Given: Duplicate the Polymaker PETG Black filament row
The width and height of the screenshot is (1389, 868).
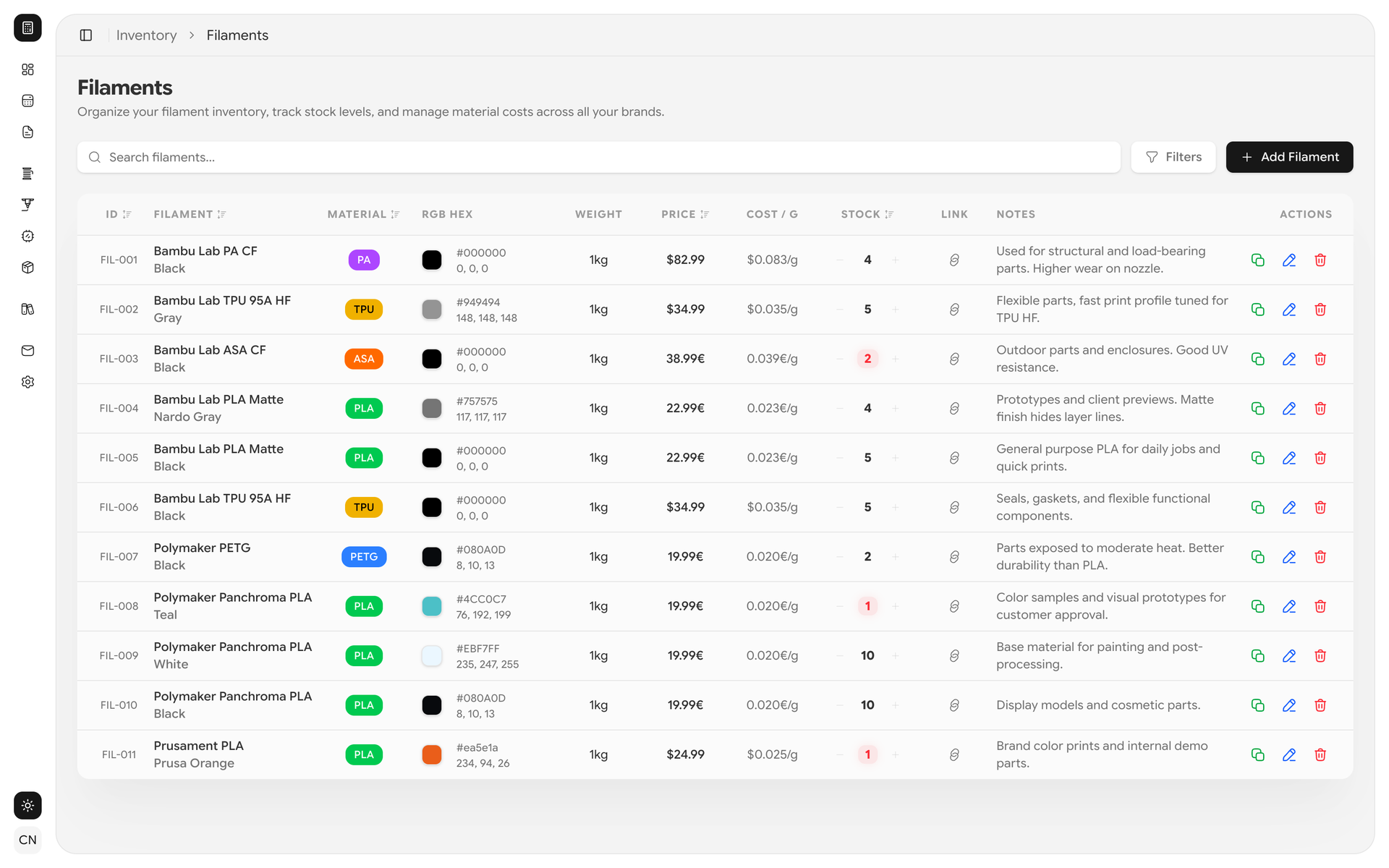Looking at the screenshot, I should click(1257, 557).
